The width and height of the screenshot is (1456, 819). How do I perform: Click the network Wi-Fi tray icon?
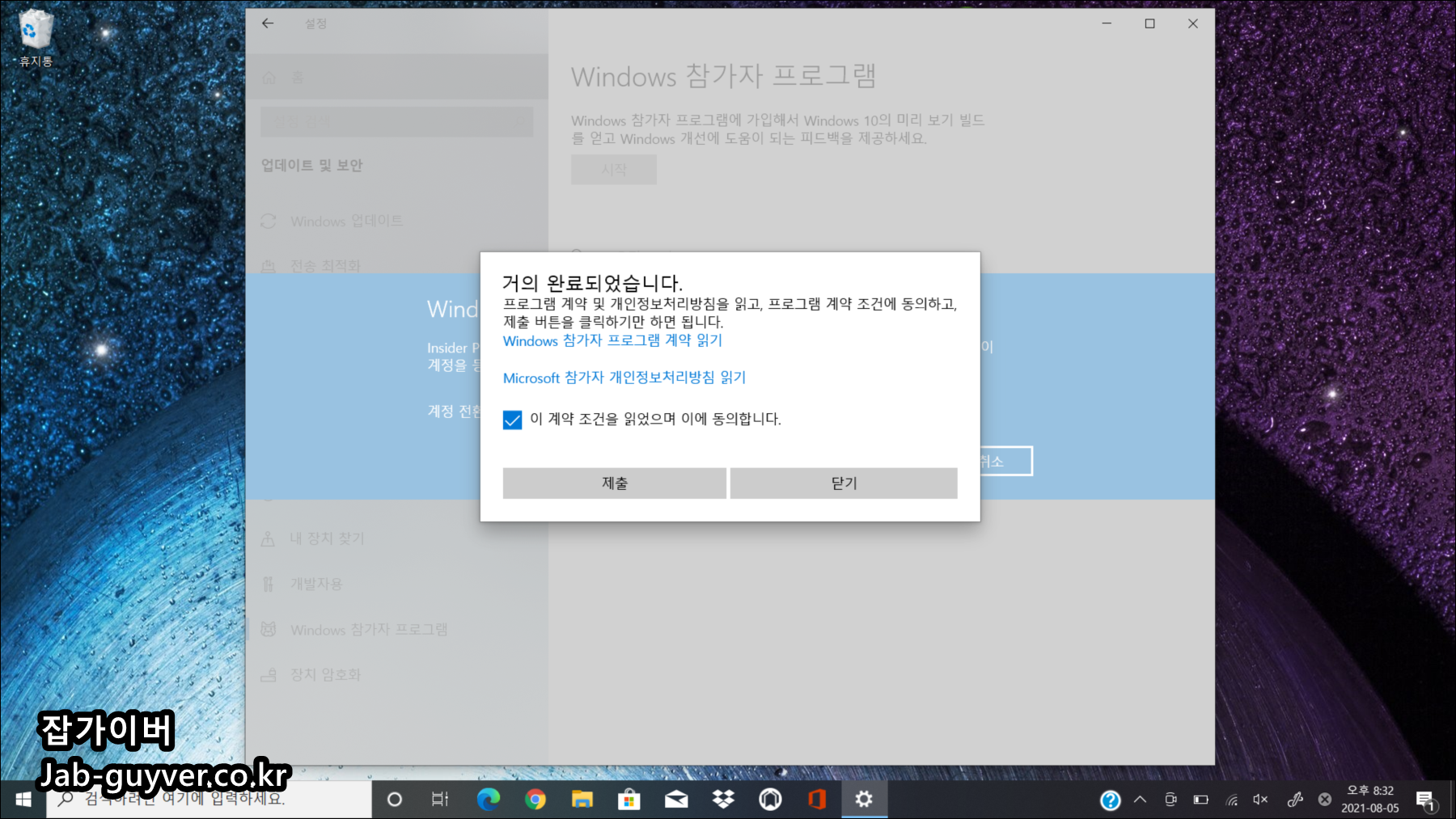[x=1232, y=800]
